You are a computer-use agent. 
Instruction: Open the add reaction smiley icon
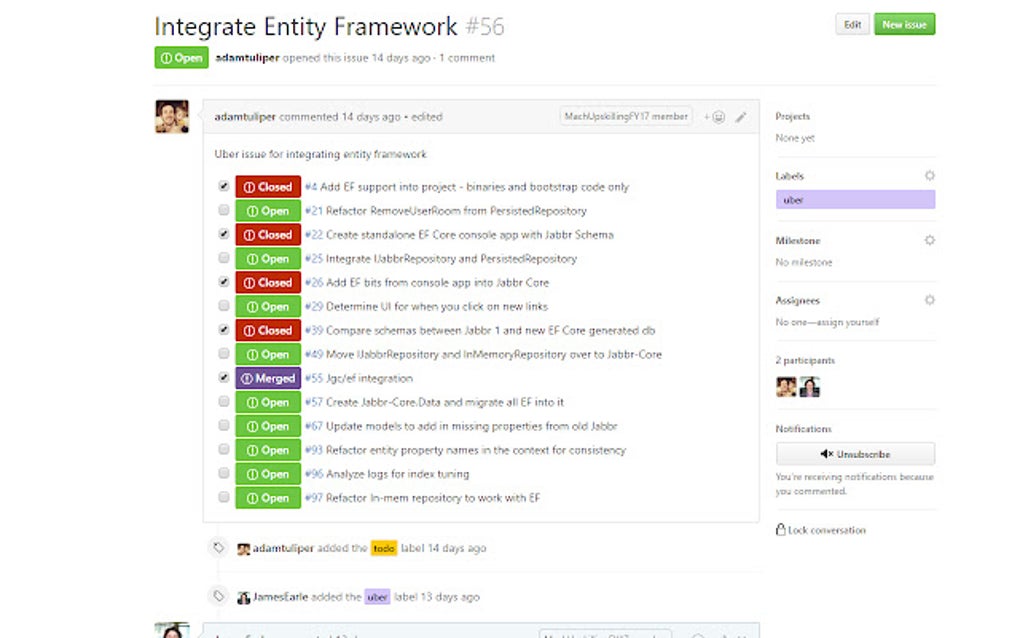click(715, 117)
